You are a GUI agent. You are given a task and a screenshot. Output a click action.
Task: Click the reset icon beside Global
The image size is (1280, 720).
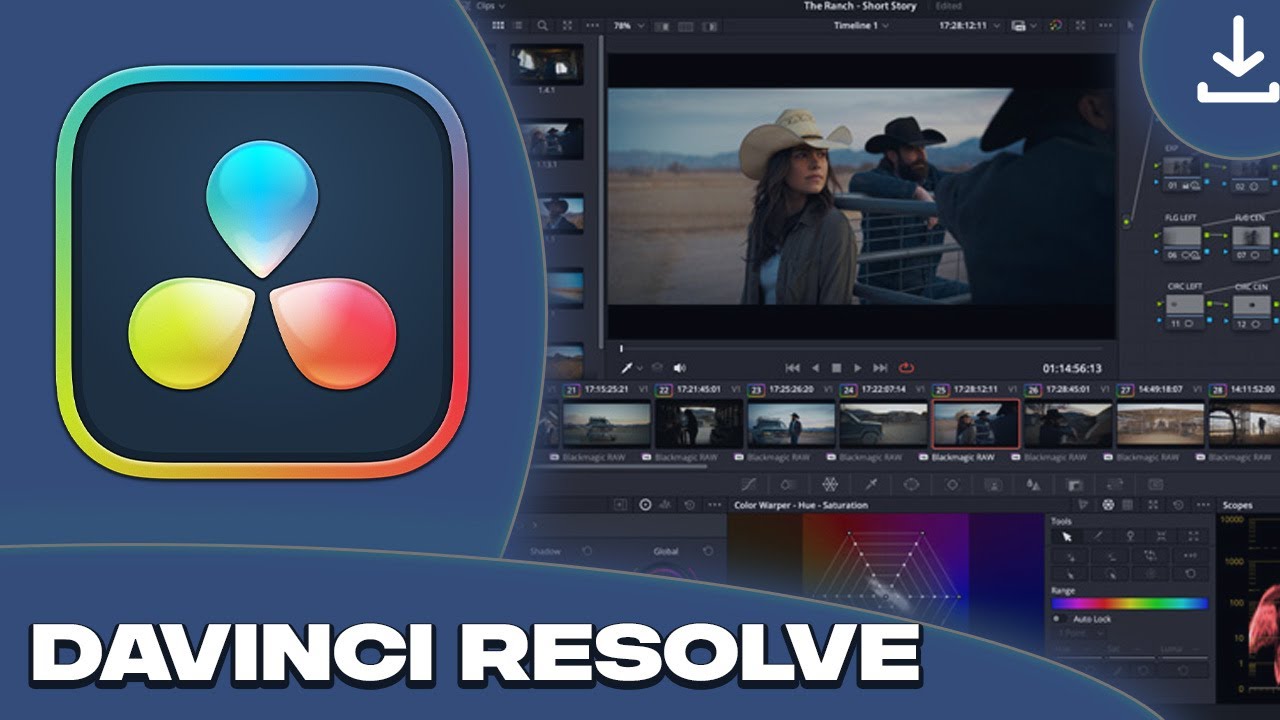tap(707, 551)
